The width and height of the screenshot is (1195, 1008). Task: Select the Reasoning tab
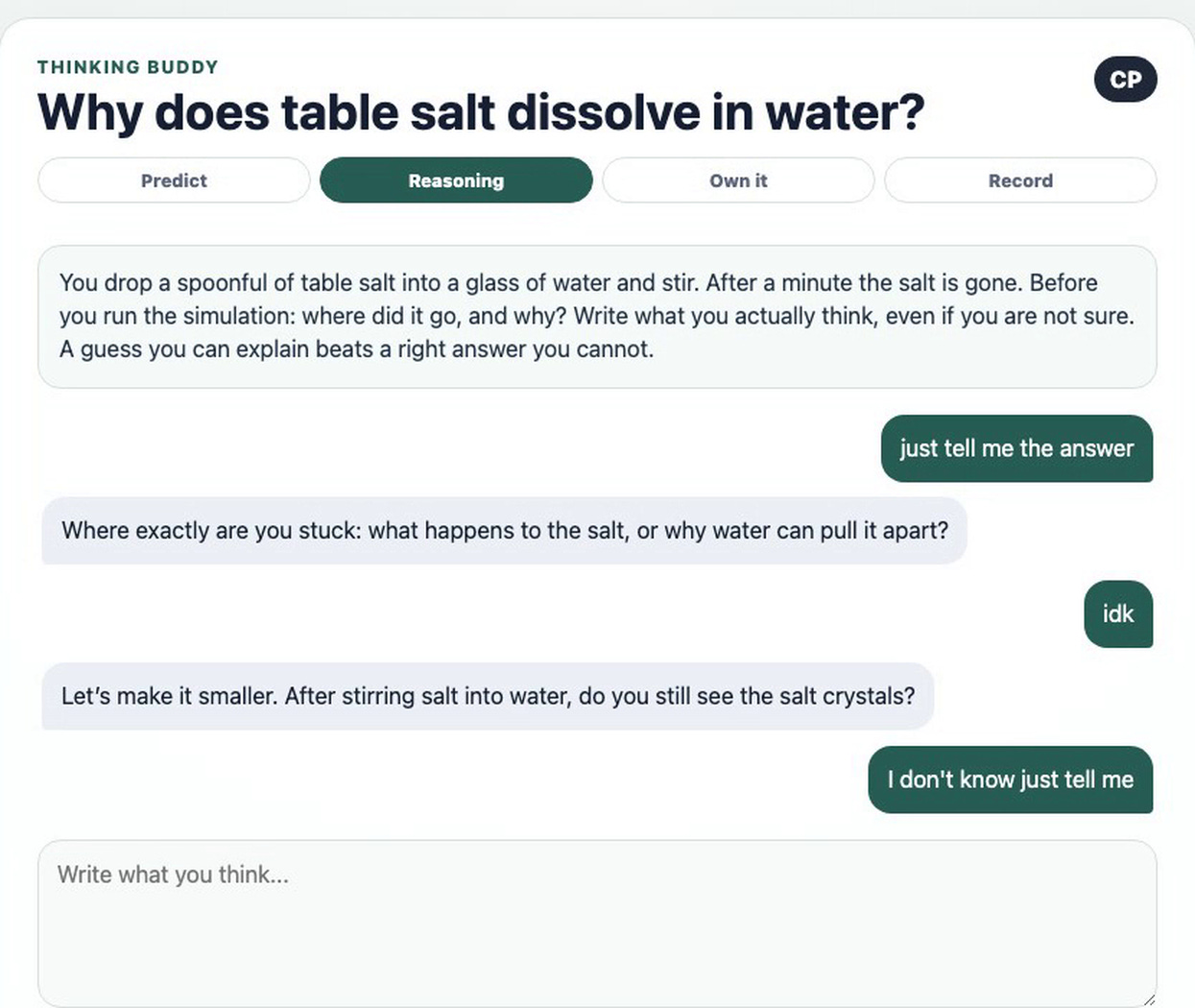coord(456,180)
